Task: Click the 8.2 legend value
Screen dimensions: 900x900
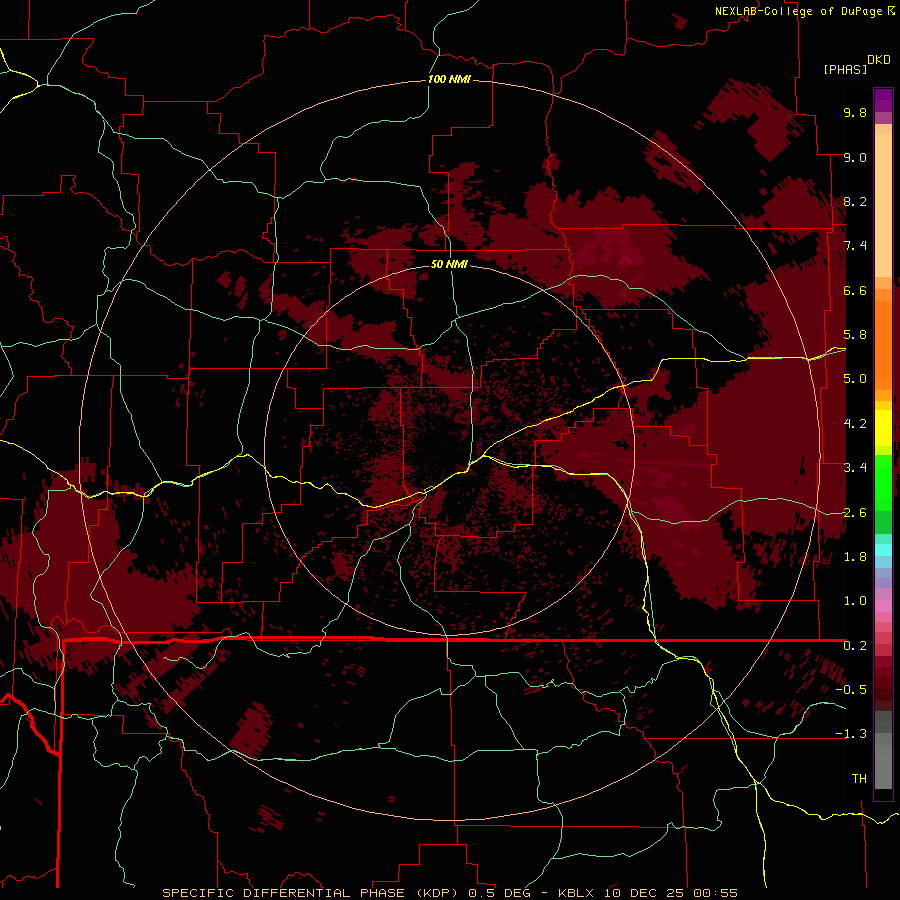Action: click(x=855, y=201)
